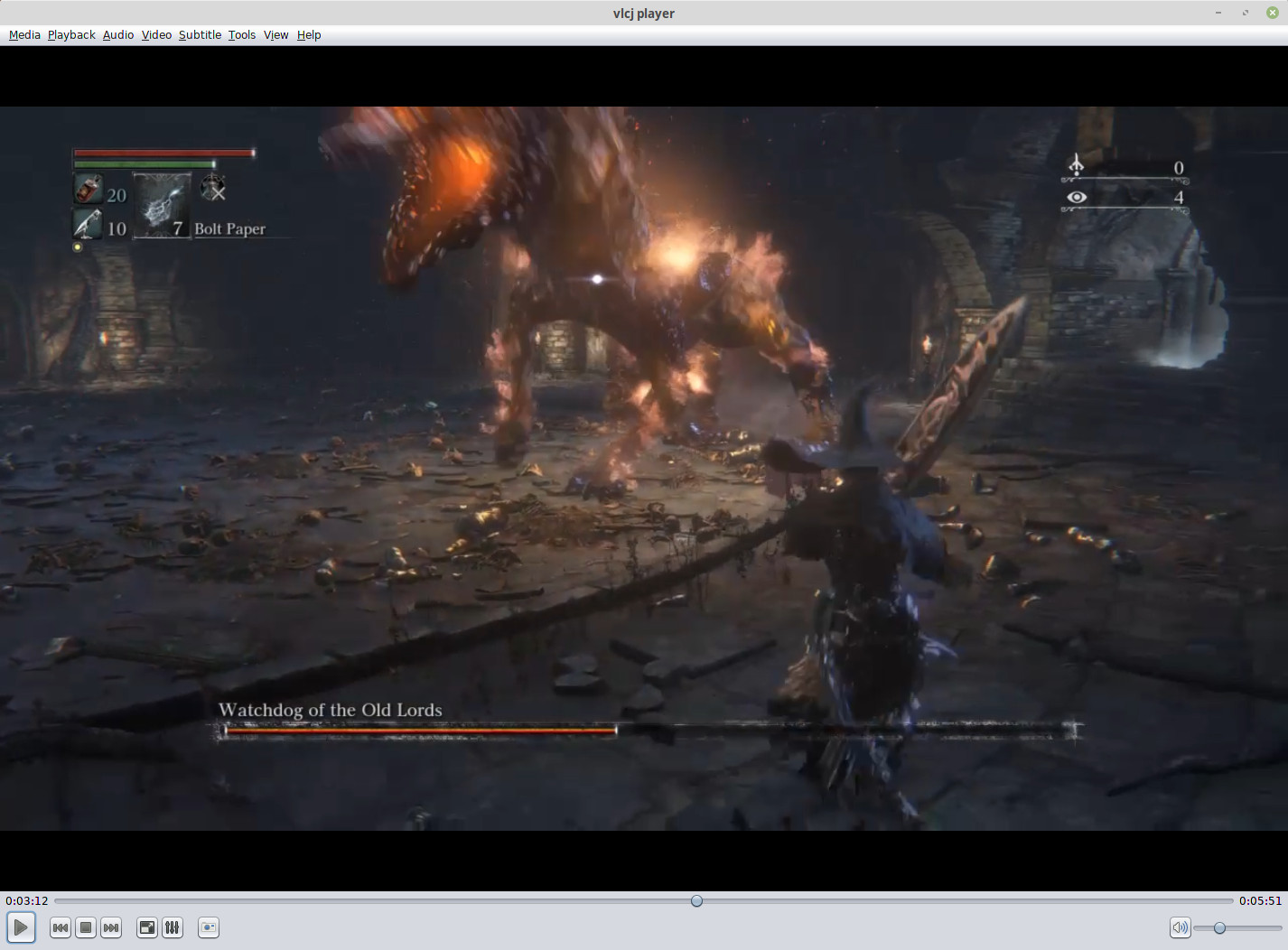Click the Bolt Paper label in video

click(229, 228)
